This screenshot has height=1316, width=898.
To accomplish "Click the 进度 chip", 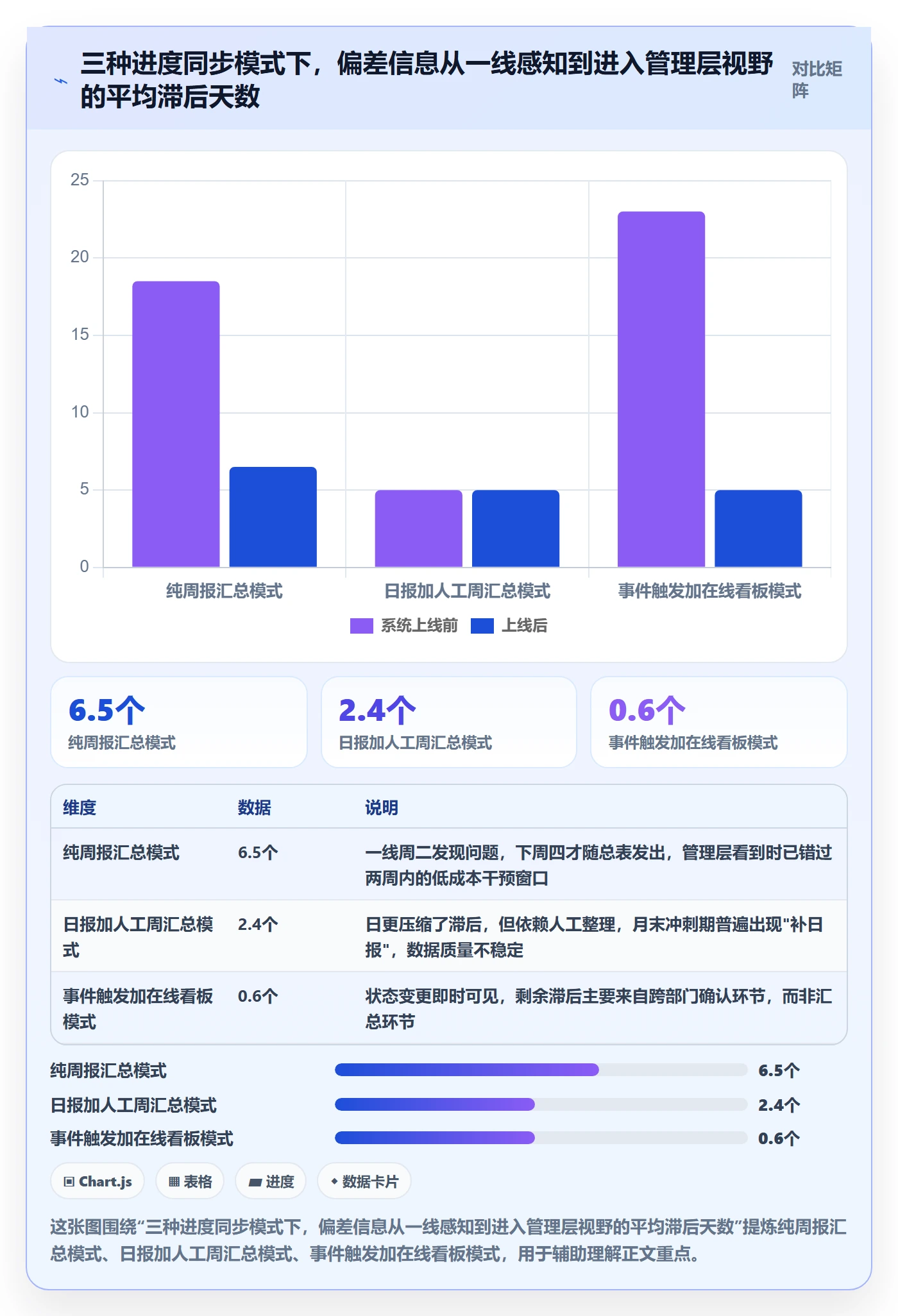I will pos(271,1181).
